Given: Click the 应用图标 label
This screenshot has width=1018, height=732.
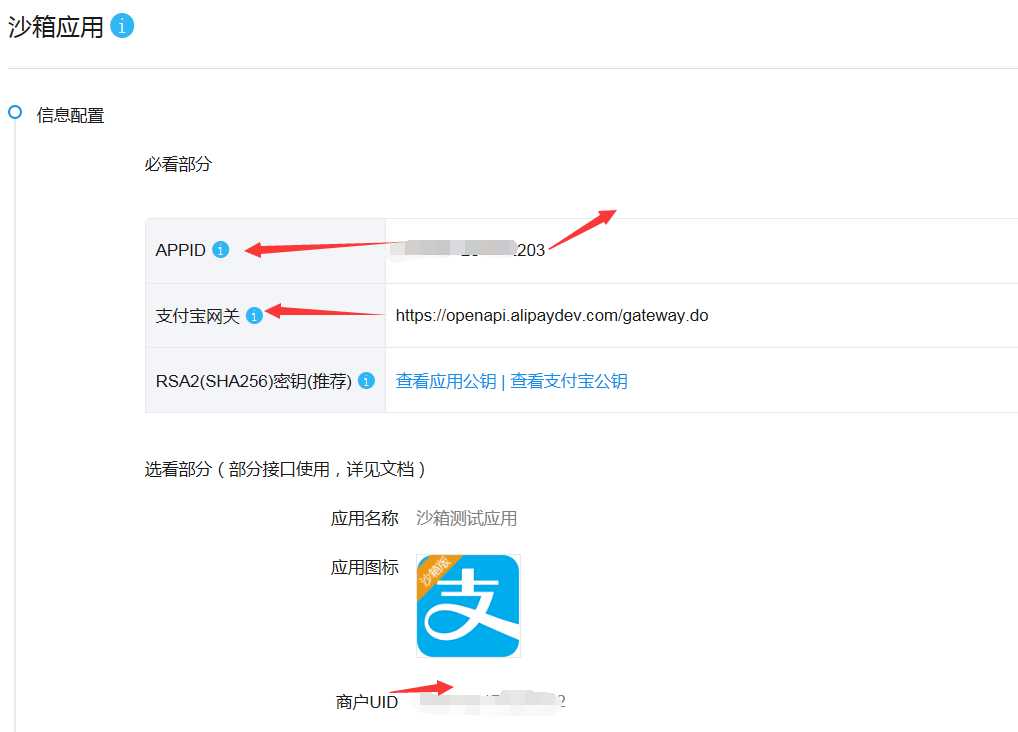Looking at the screenshot, I should tap(364, 567).
